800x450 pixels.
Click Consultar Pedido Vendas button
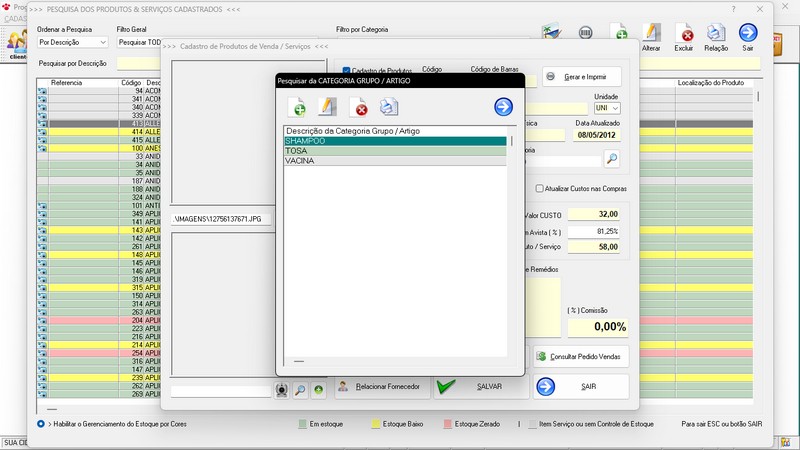tap(581, 357)
